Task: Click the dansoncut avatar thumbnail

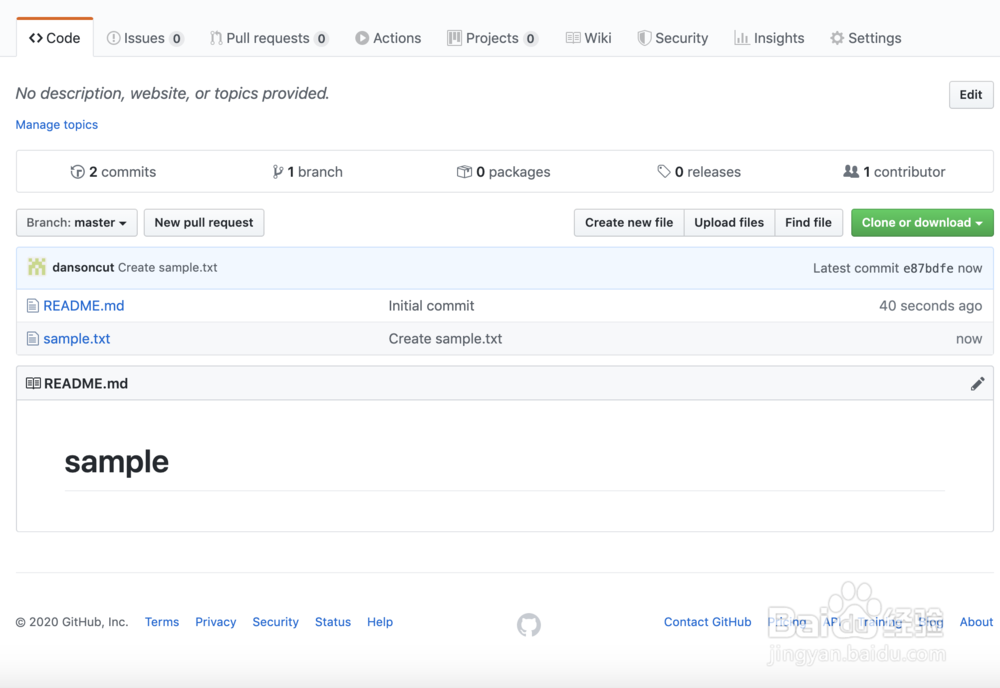Action: [37, 267]
